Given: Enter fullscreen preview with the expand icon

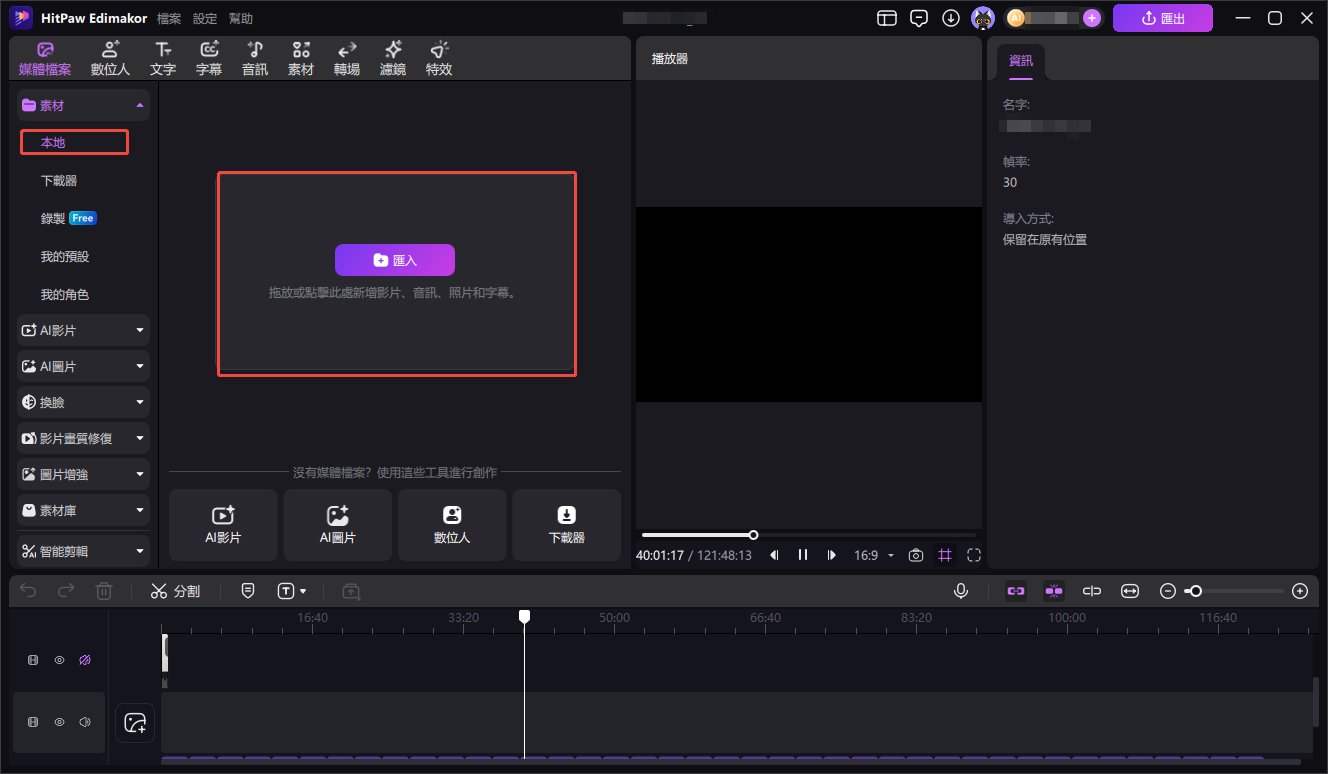Looking at the screenshot, I should point(974,555).
